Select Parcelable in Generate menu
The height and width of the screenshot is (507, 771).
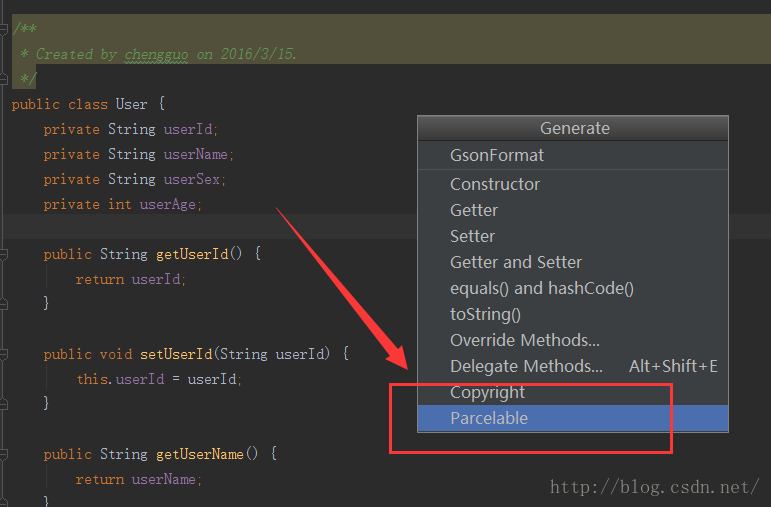pyautogui.click(x=573, y=418)
